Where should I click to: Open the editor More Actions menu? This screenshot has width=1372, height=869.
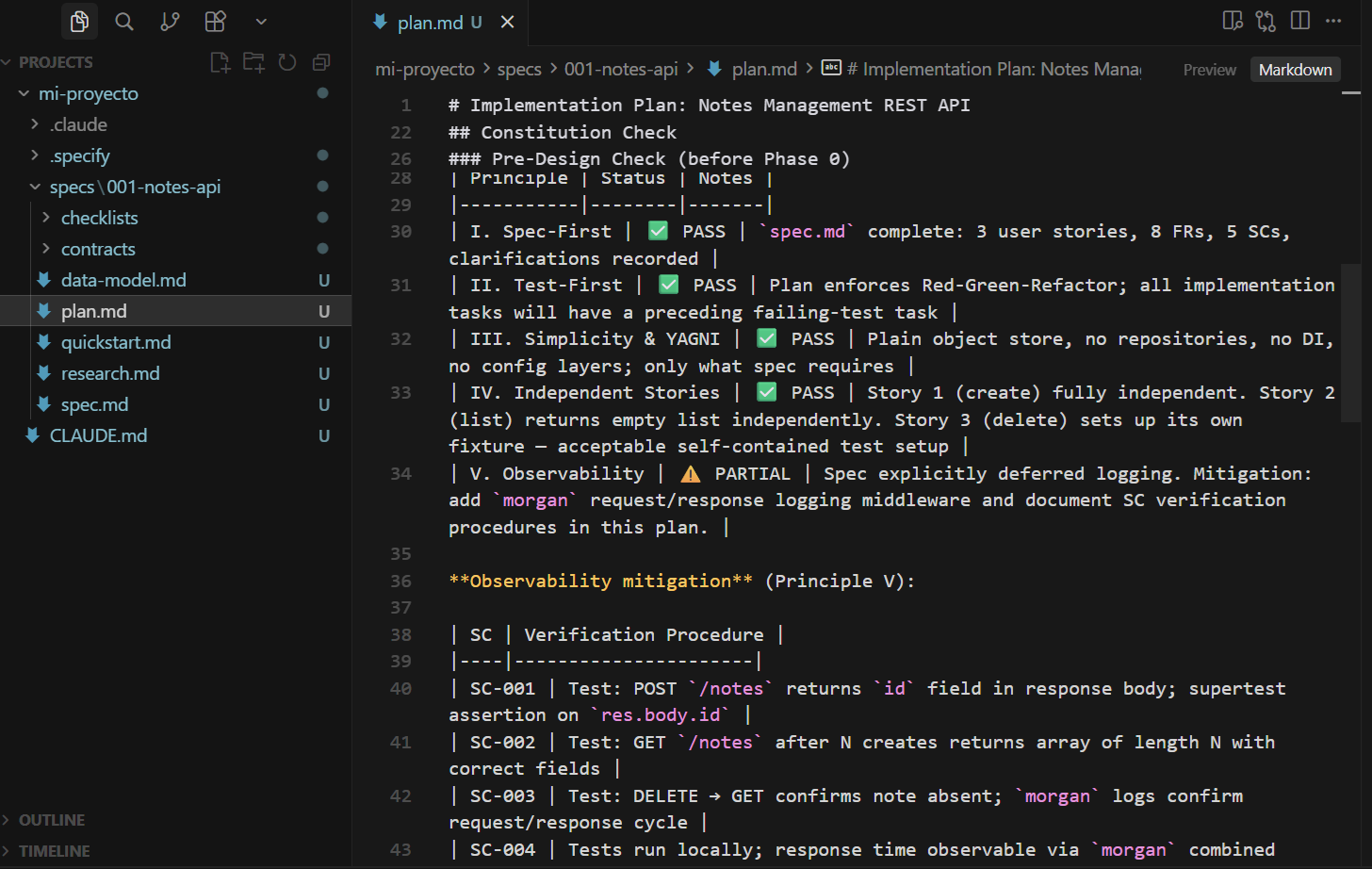click(1333, 21)
